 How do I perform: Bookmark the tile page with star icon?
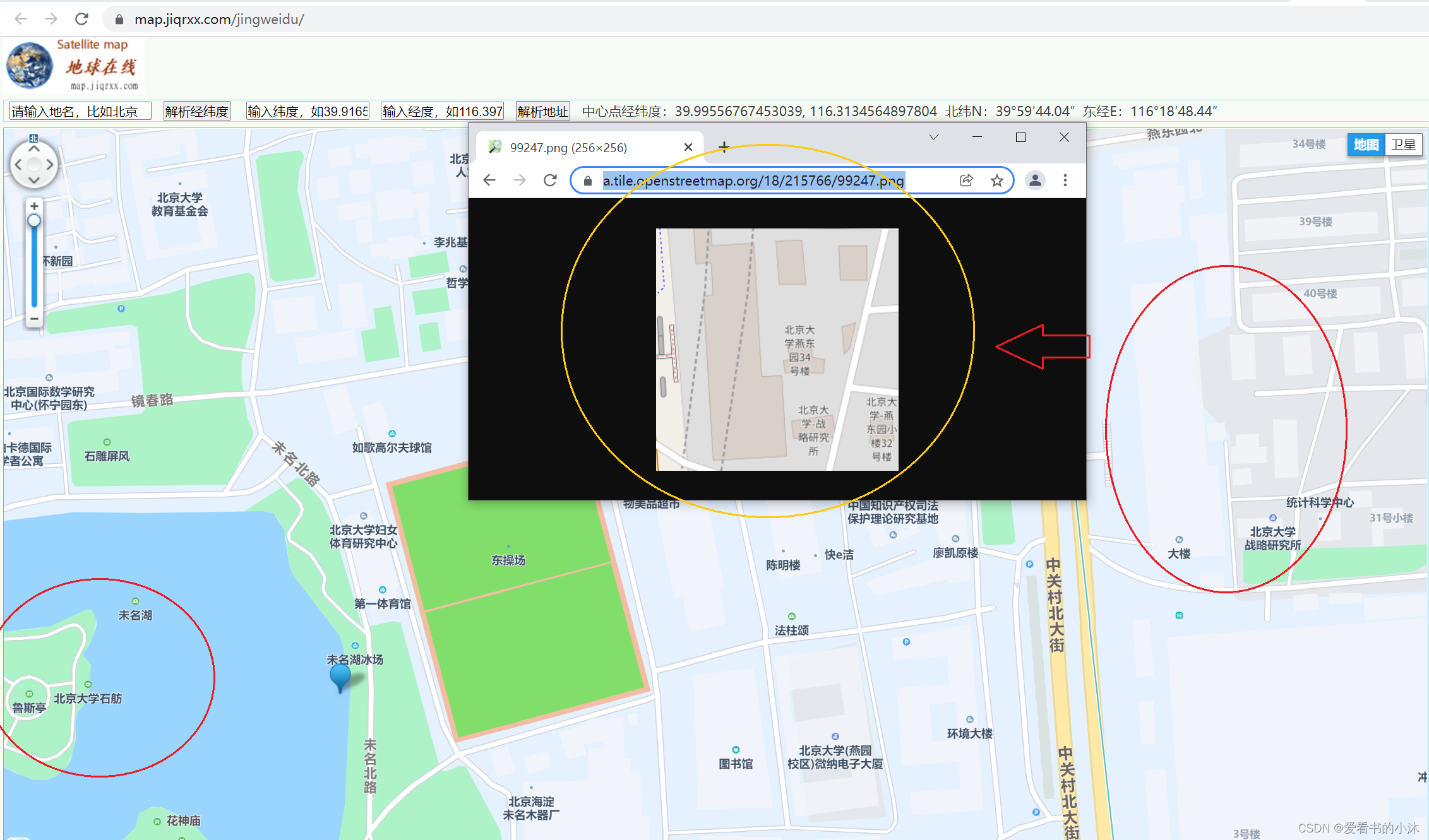(x=996, y=180)
